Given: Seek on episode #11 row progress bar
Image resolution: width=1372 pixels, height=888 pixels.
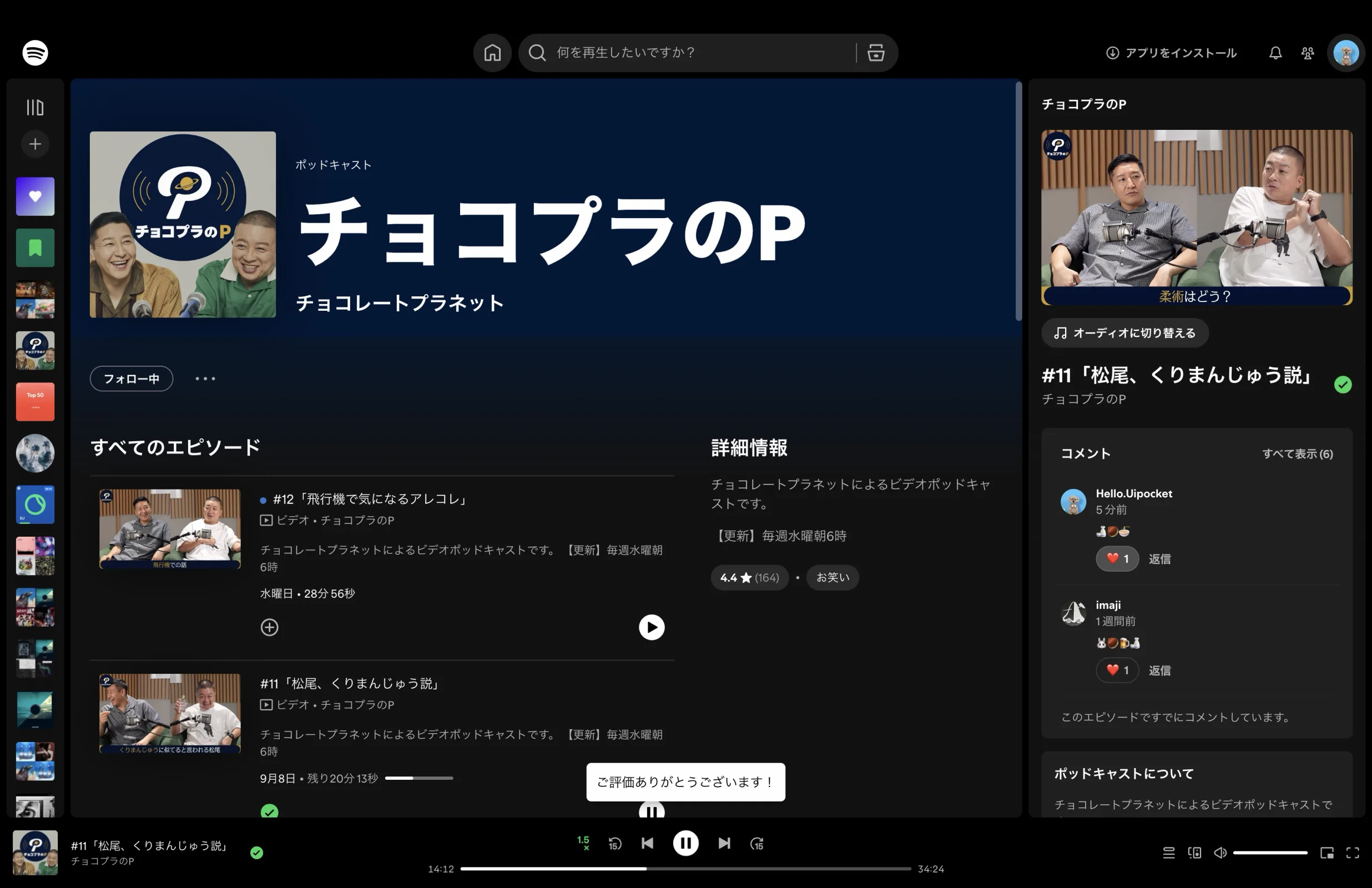Looking at the screenshot, I should tap(419, 779).
